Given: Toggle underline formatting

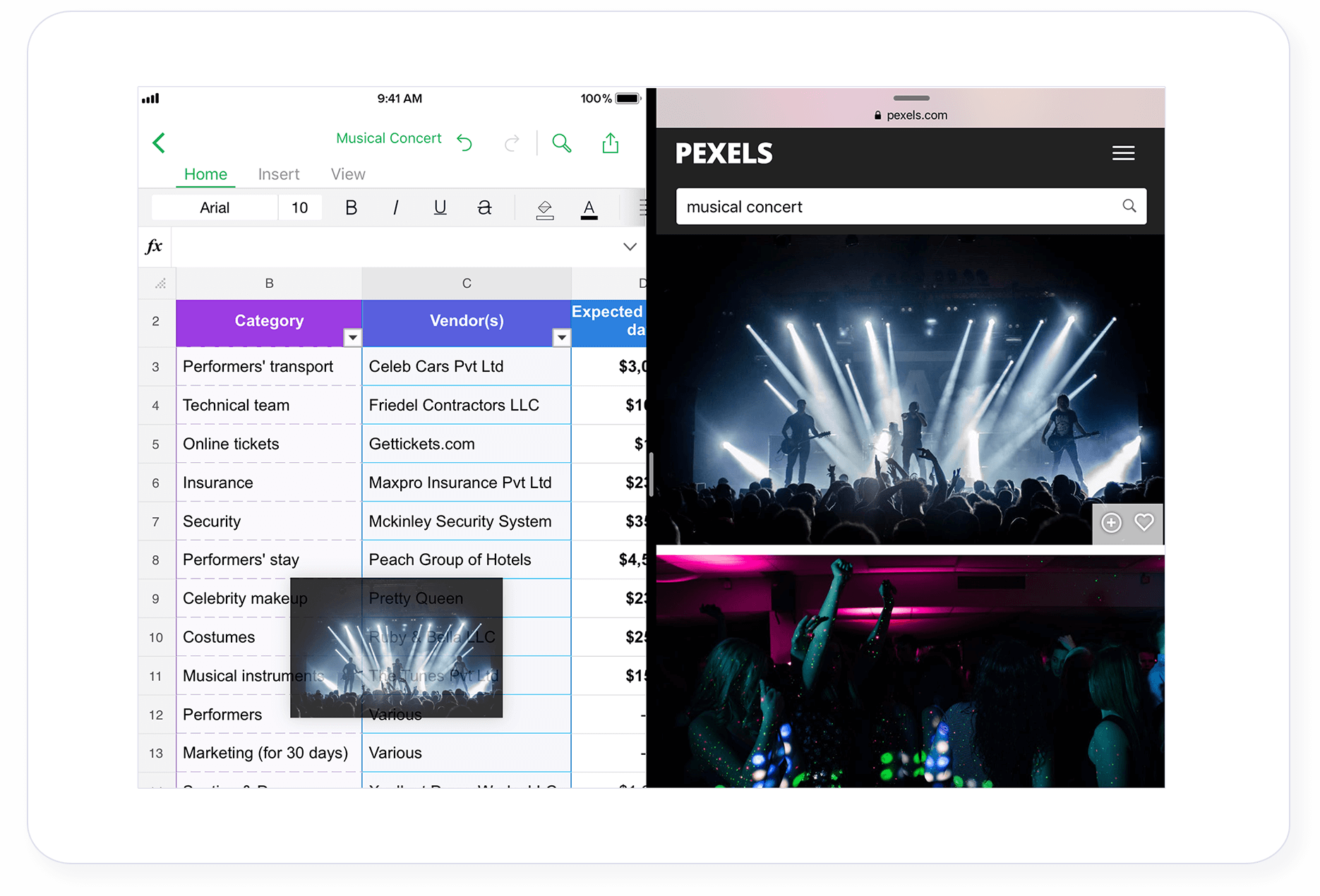Looking at the screenshot, I should coord(440,207).
